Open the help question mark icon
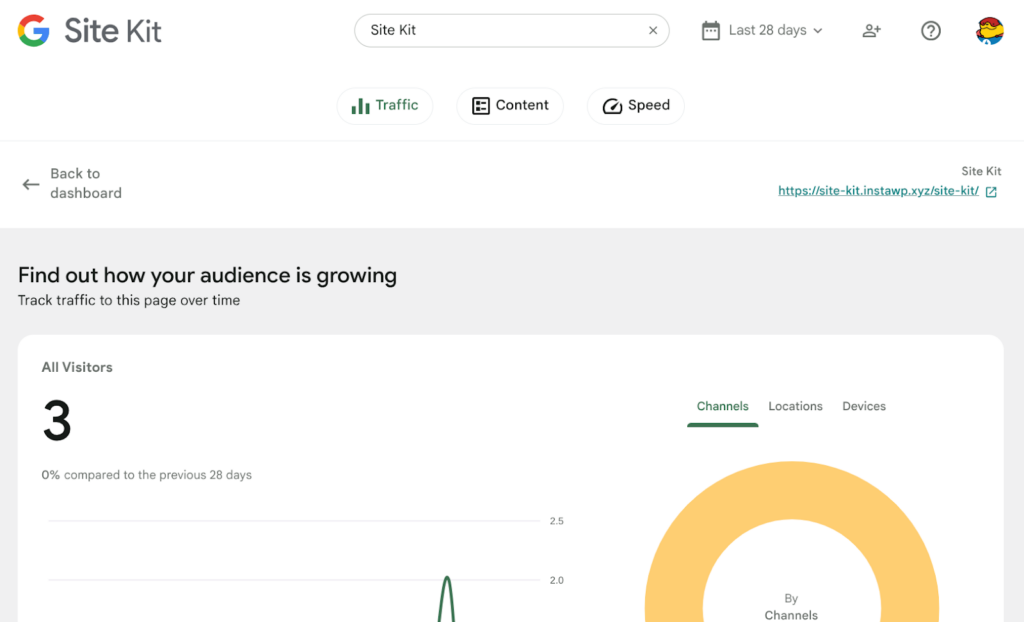 click(x=931, y=31)
